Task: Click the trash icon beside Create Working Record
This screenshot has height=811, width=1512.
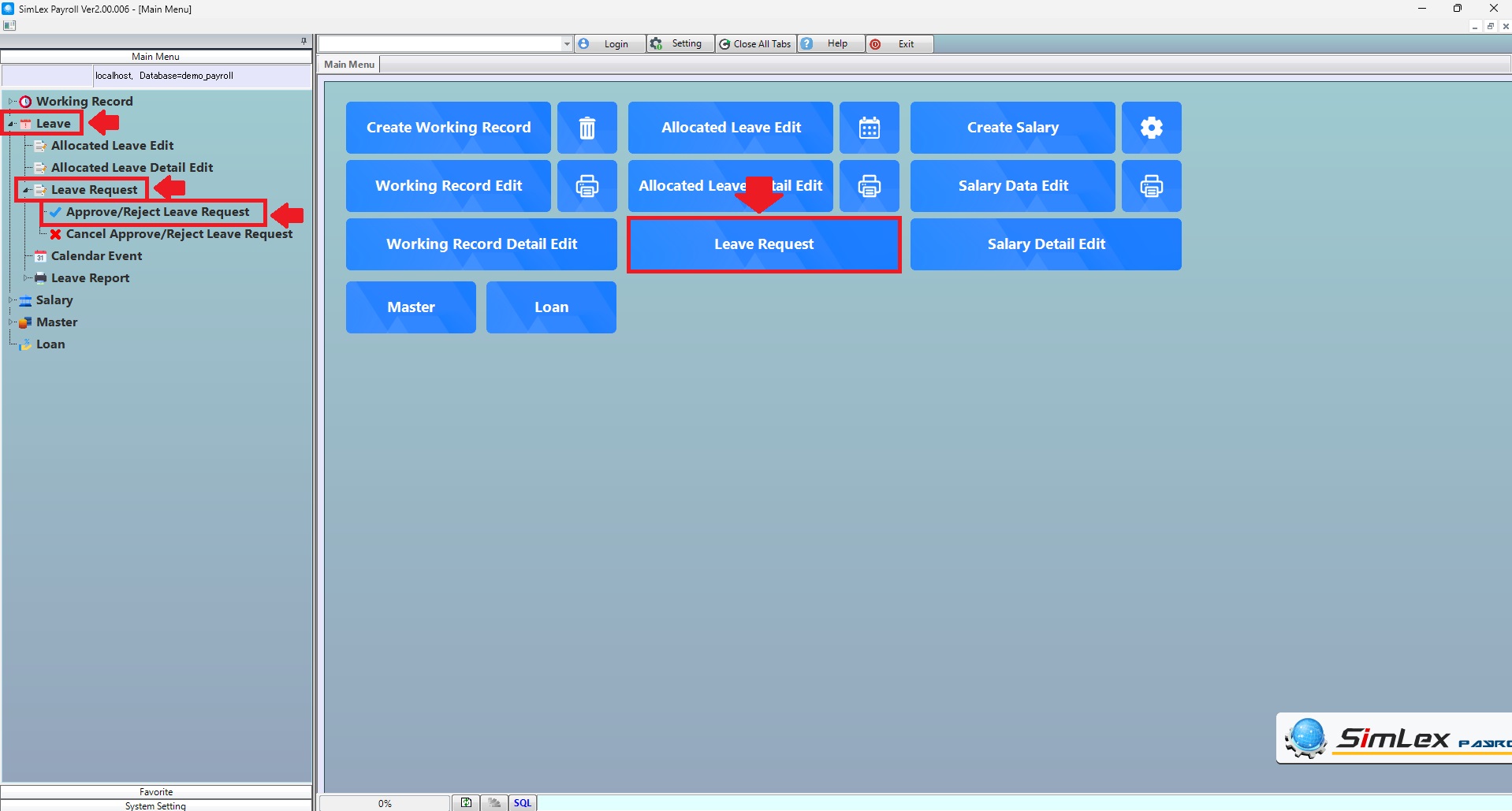Action: tap(587, 128)
